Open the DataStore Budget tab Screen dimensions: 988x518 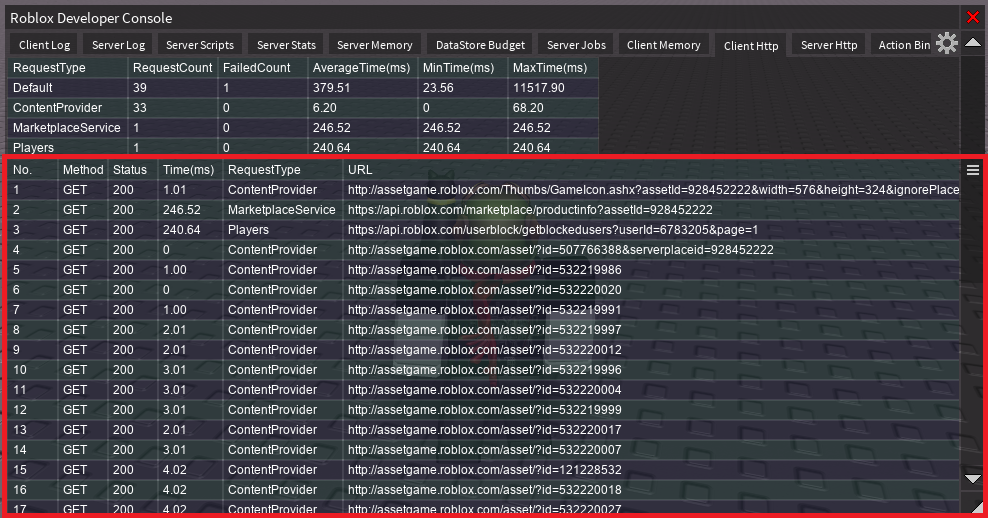point(480,45)
